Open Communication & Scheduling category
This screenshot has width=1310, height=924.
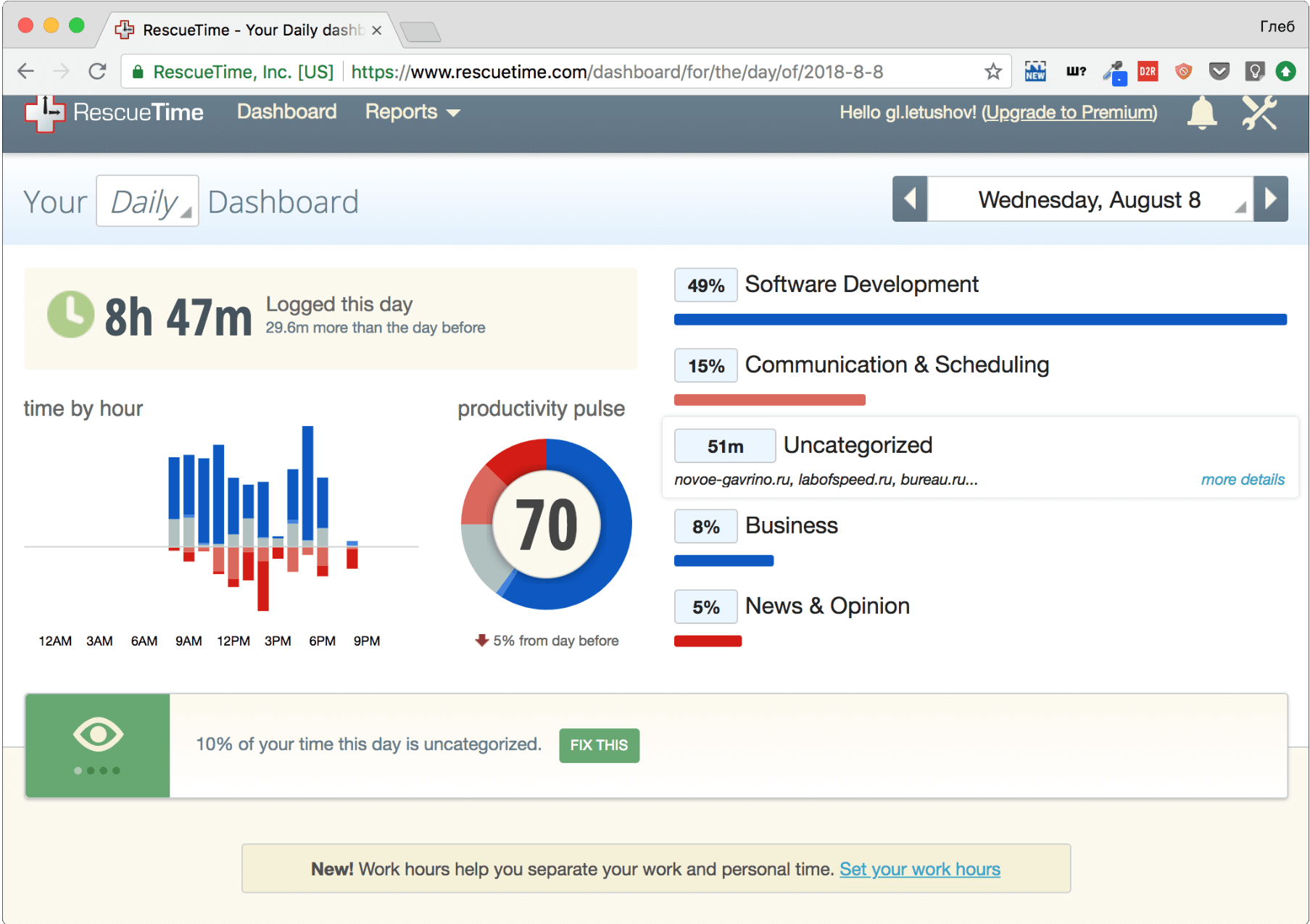[x=897, y=365]
